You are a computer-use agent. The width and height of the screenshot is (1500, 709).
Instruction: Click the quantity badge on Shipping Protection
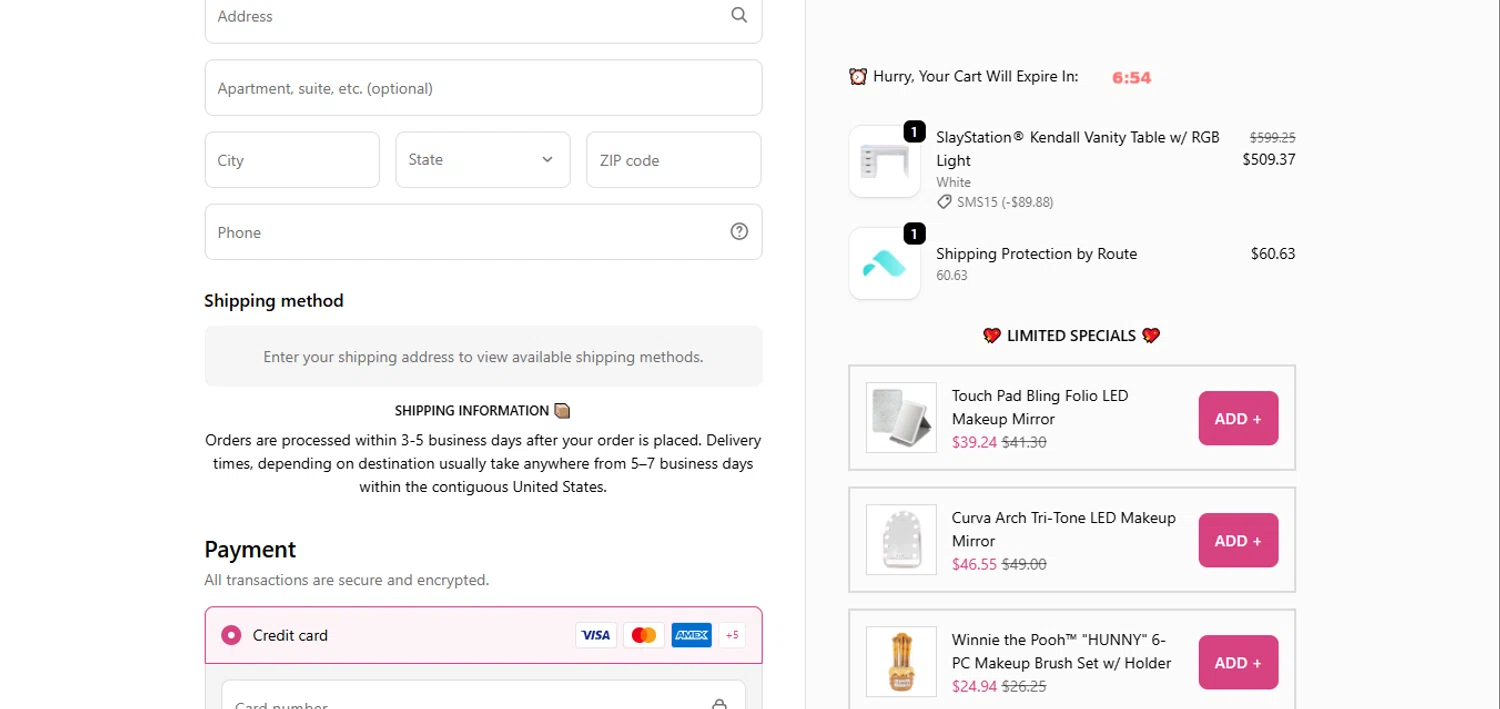pos(914,233)
